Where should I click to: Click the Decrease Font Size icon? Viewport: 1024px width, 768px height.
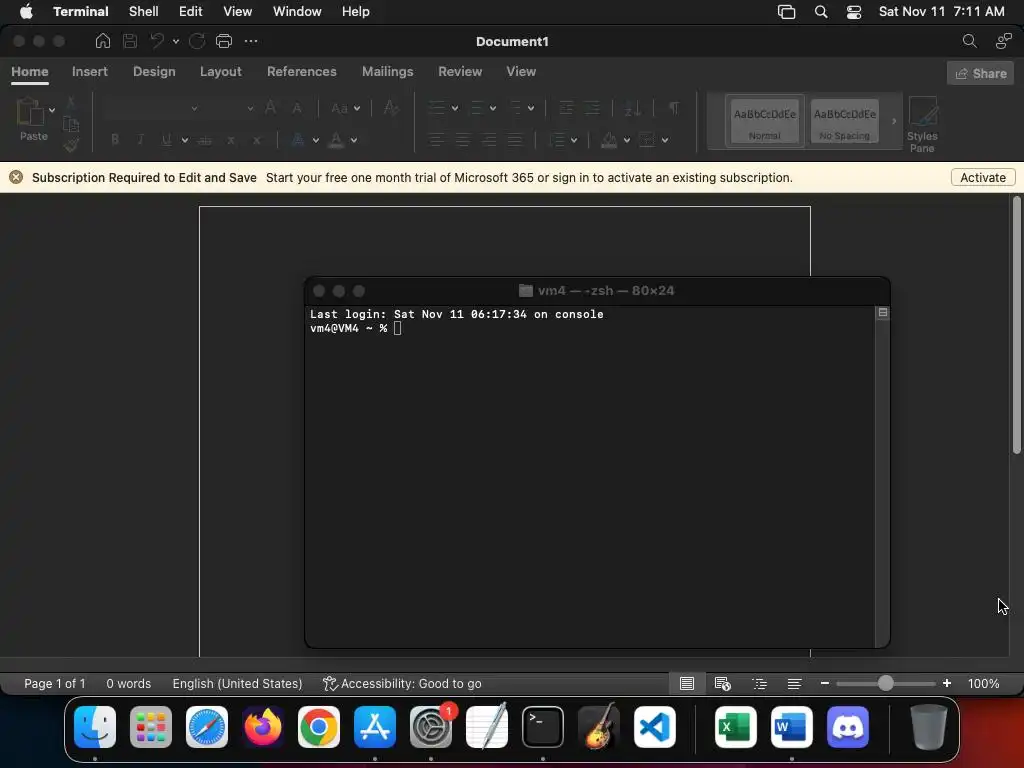296,108
